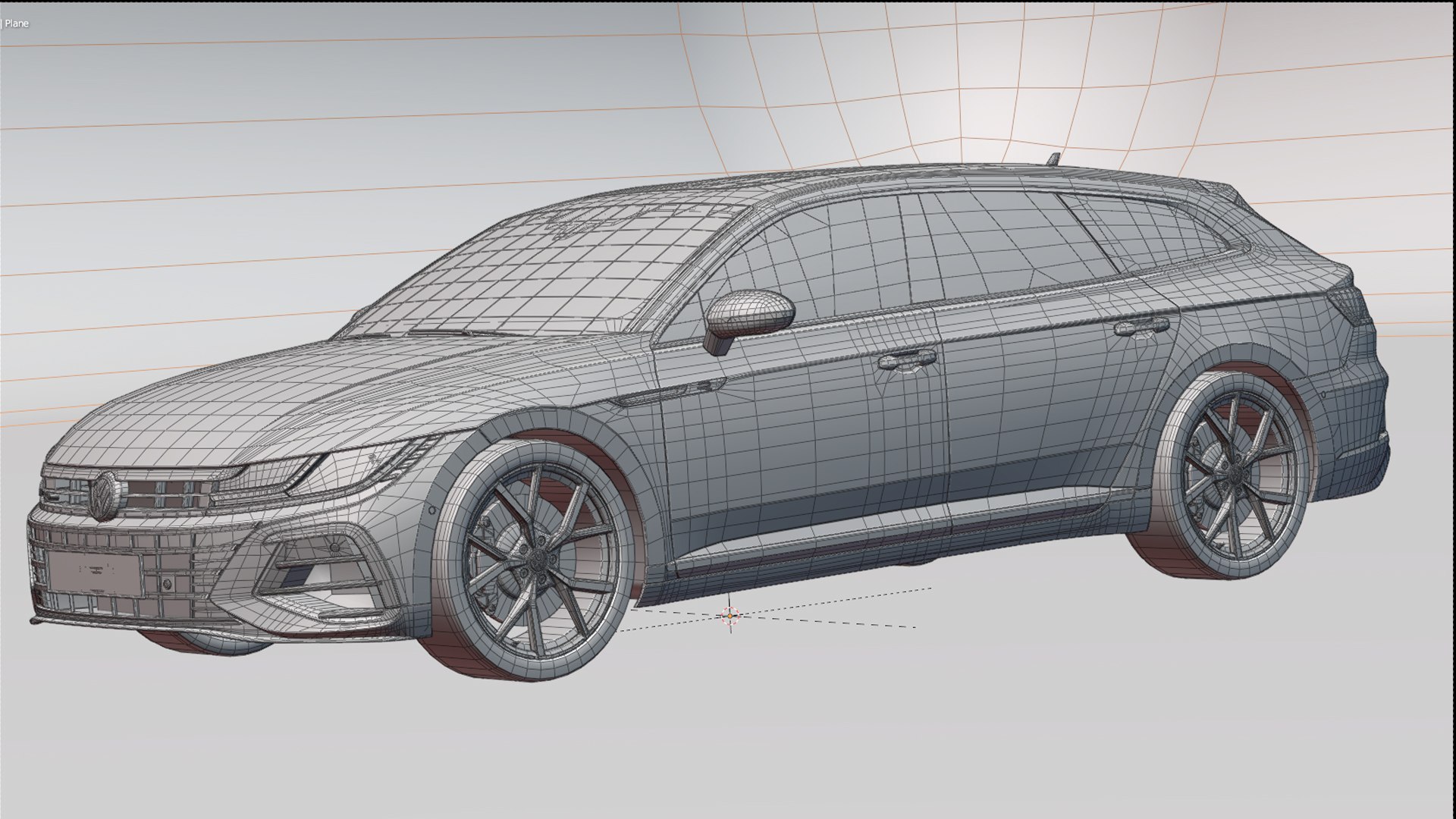This screenshot has height=819, width=1456.
Task: Click the 3D cursor crosshair in viewport
Action: [x=730, y=616]
